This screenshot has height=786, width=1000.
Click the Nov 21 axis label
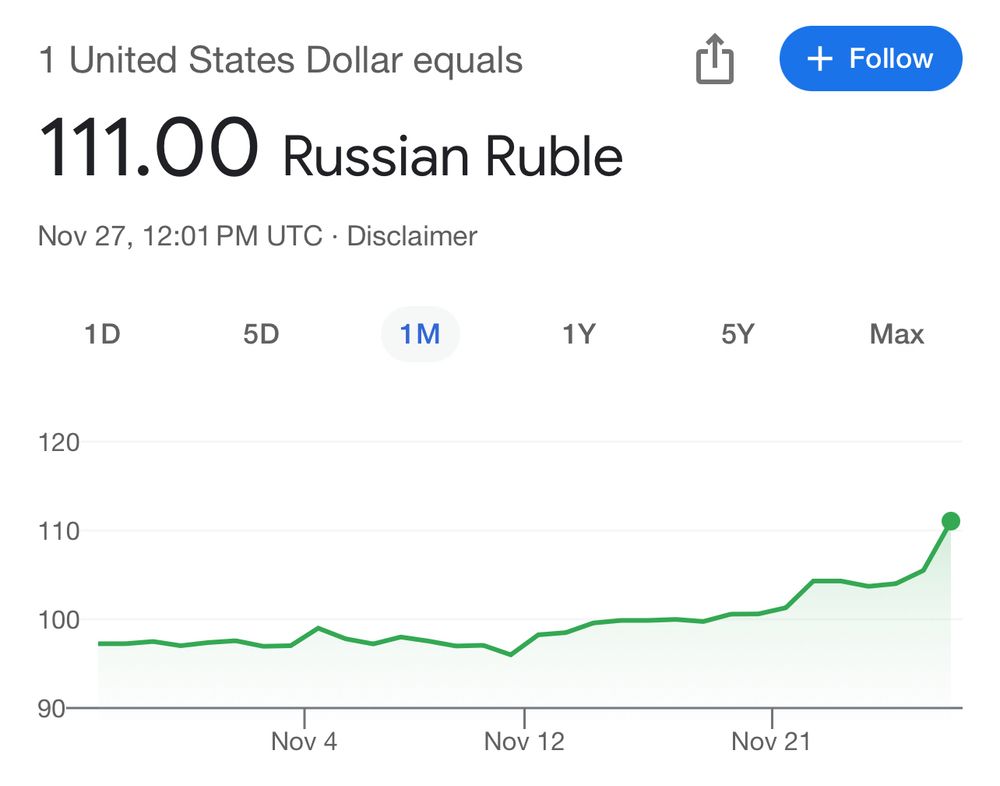771,741
